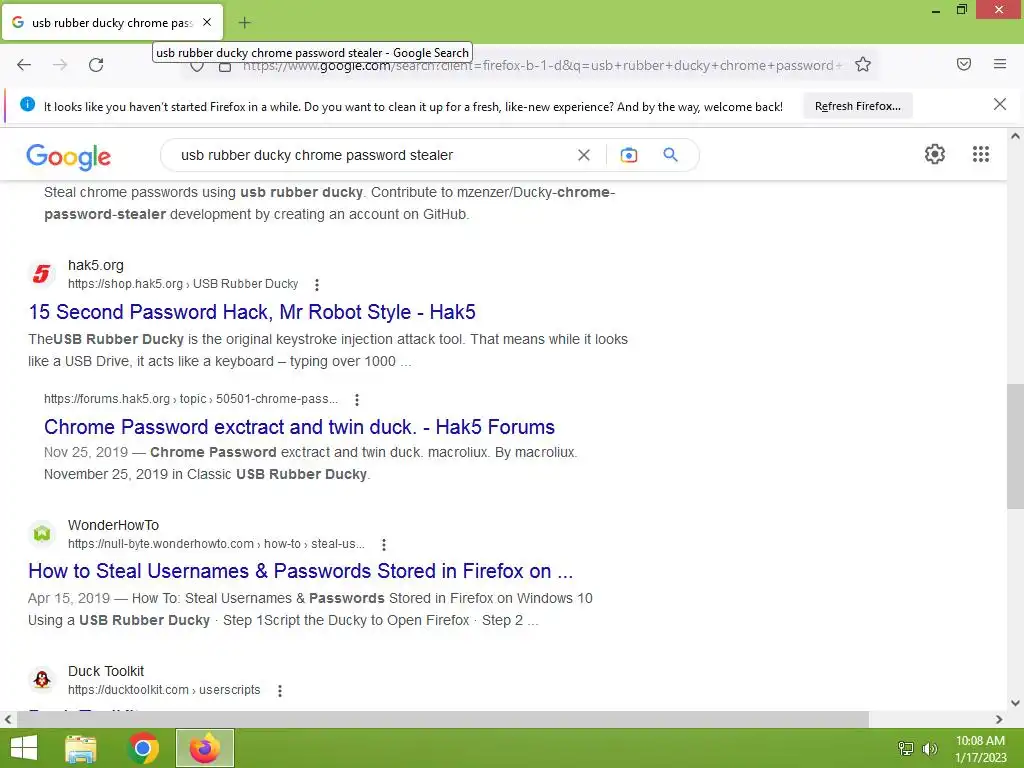
Task: Close the usb rubber ducky search tab
Action: click(x=207, y=22)
